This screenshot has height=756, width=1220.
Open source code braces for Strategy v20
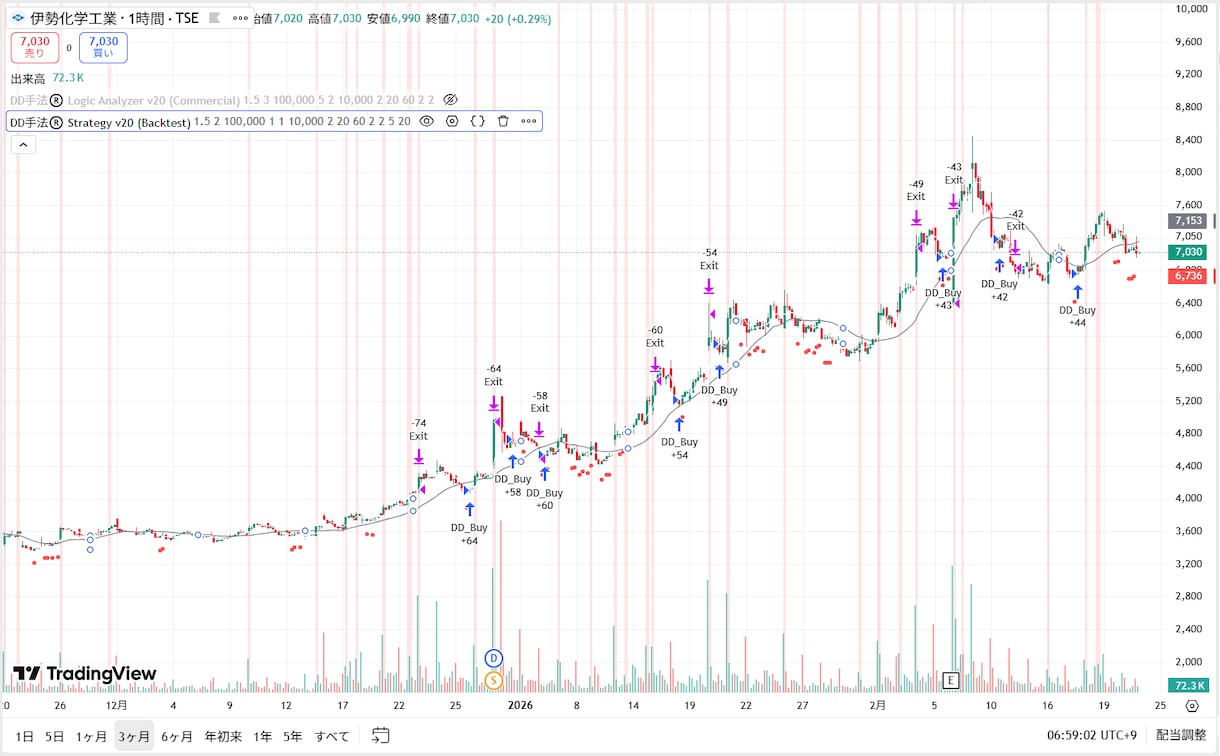[x=477, y=121]
